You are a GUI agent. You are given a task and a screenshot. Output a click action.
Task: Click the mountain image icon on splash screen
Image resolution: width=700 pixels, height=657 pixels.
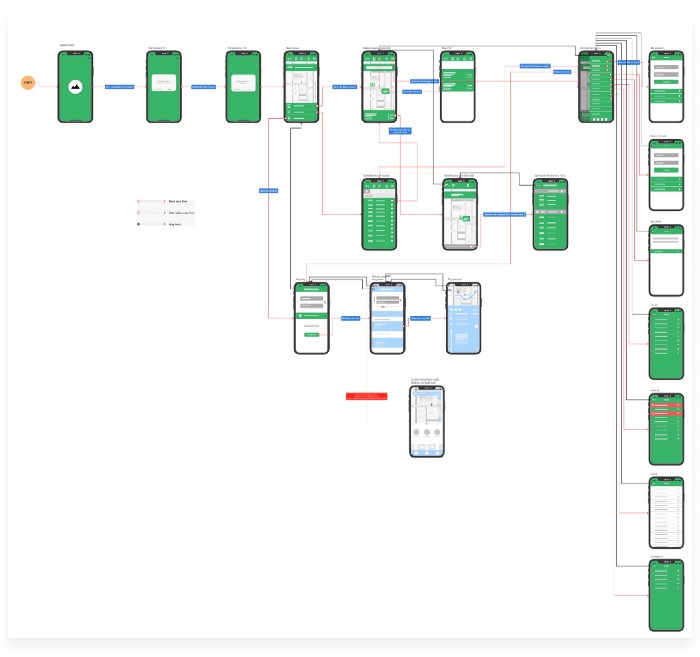click(75, 87)
